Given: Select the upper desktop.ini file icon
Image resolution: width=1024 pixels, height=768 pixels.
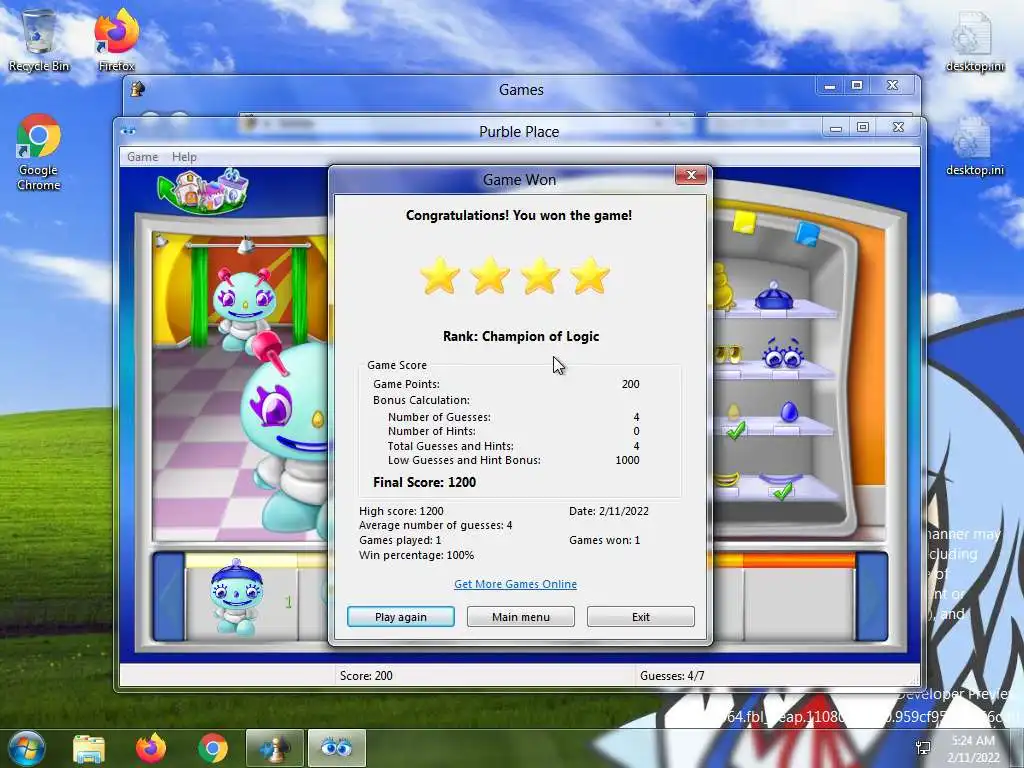Looking at the screenshot, I should [974, 42].
